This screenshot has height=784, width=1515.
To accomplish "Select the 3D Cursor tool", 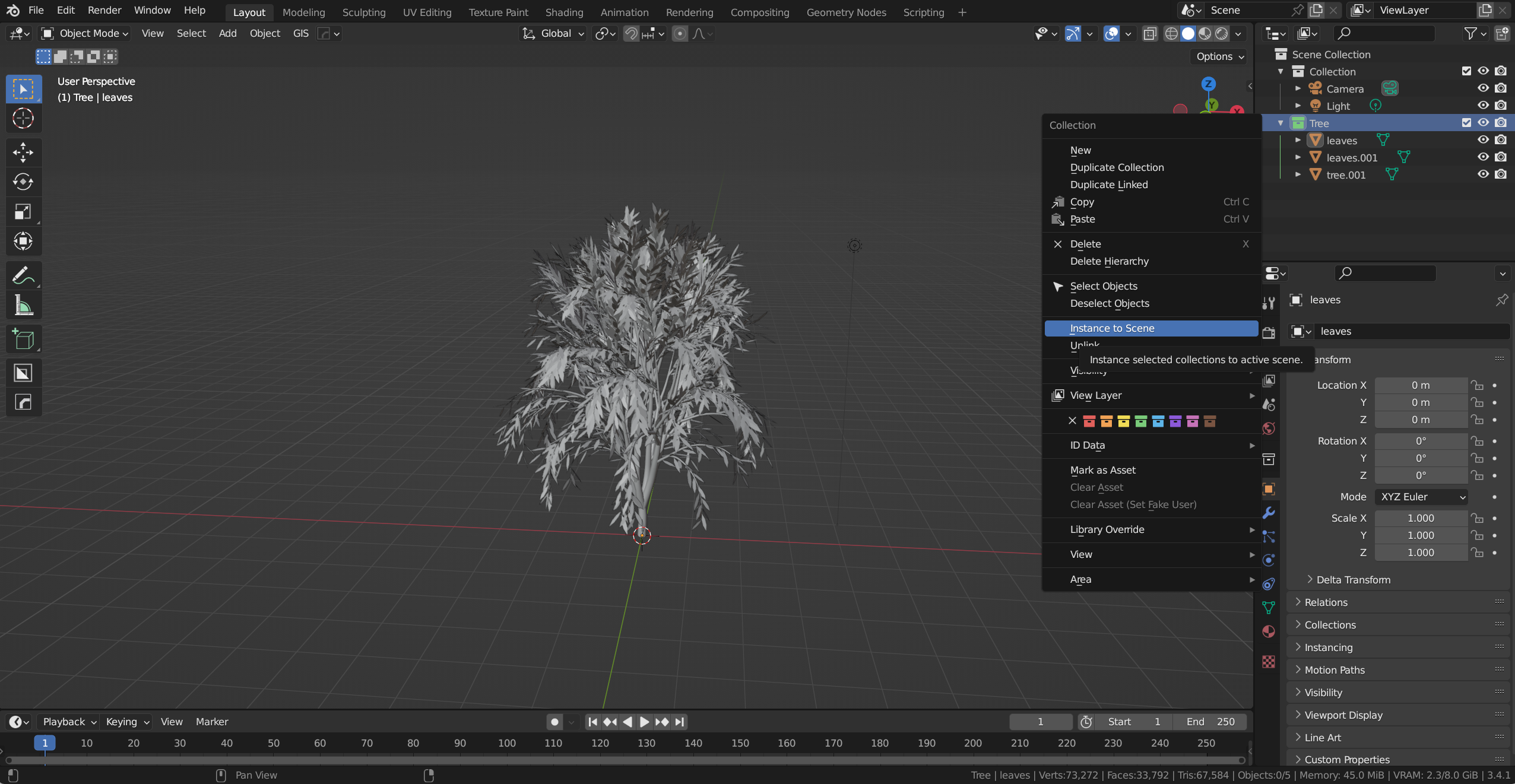I will (23, 118).
